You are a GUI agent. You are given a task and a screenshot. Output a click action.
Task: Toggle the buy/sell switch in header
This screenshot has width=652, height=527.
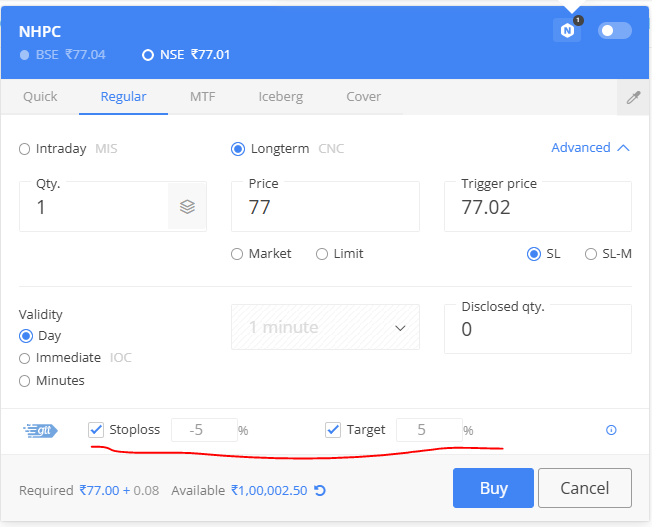614,30
